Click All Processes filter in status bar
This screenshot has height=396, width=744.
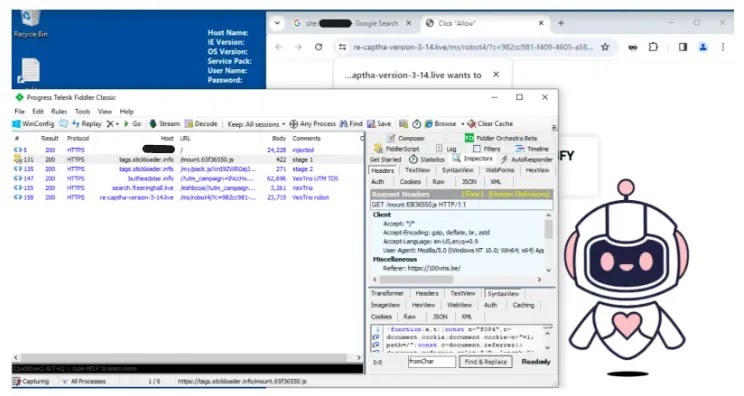coord(84,381)
